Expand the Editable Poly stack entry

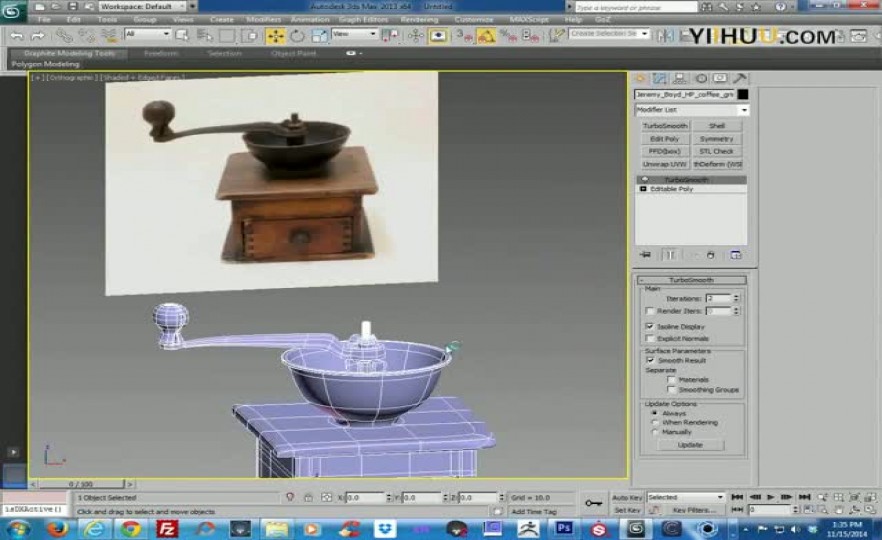click(x=643, y=189)
